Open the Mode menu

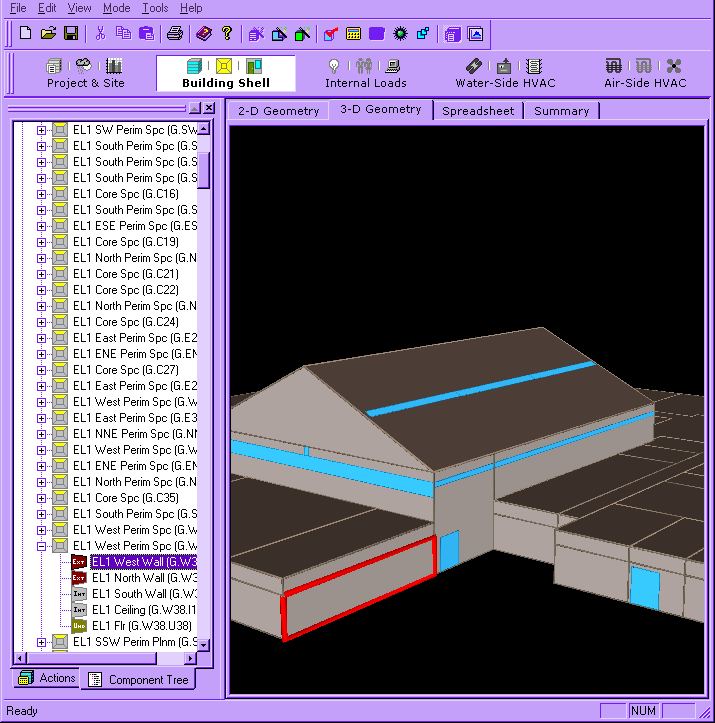click(x=116, y=8)
